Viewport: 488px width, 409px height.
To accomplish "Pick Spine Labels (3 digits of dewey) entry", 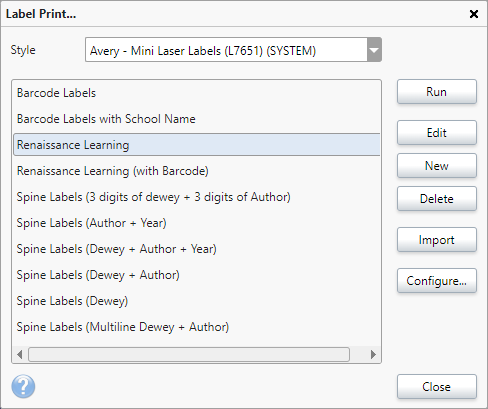I will [x=197, y=197].
